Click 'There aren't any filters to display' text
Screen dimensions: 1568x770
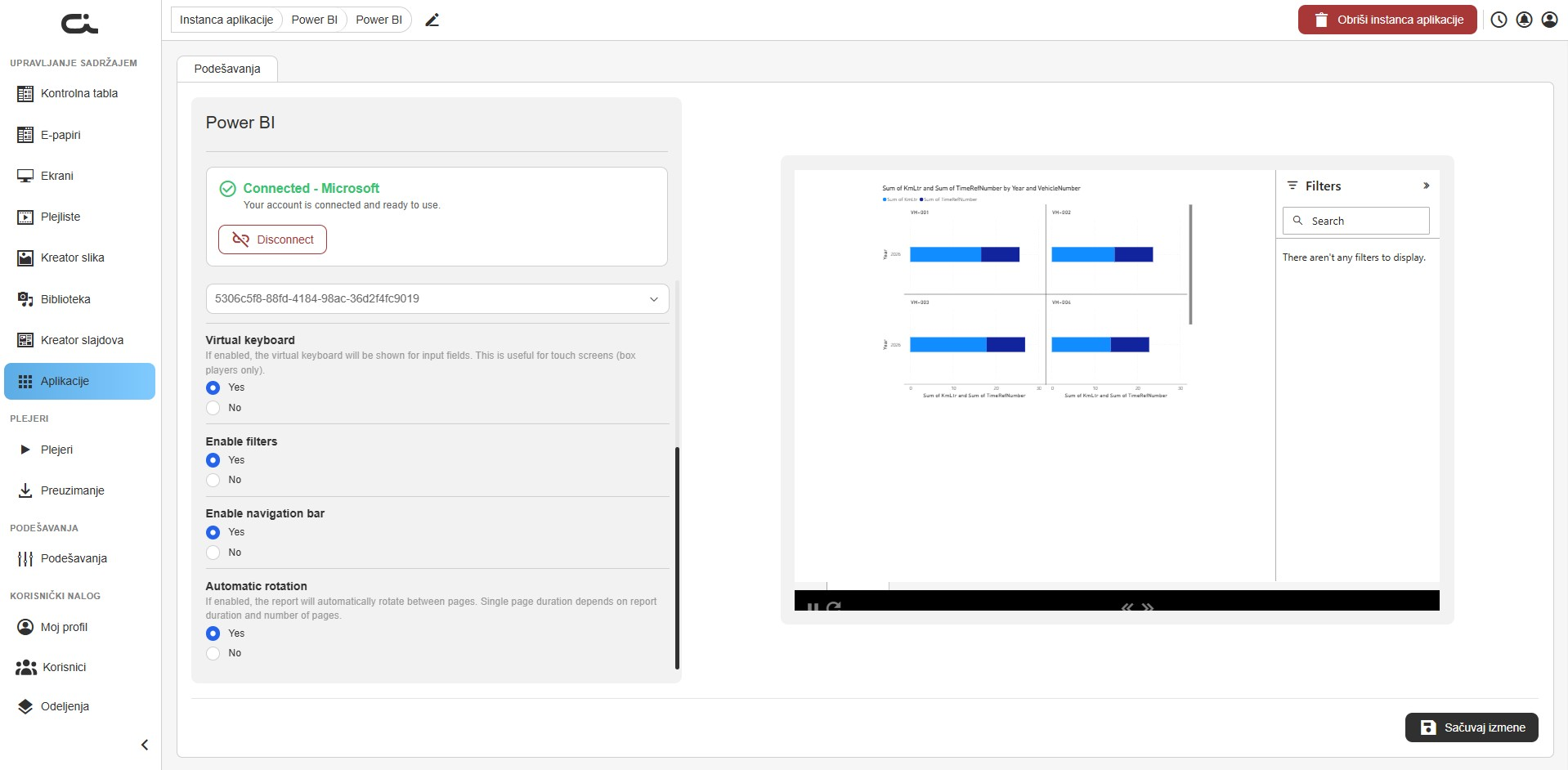[1354, 257]
